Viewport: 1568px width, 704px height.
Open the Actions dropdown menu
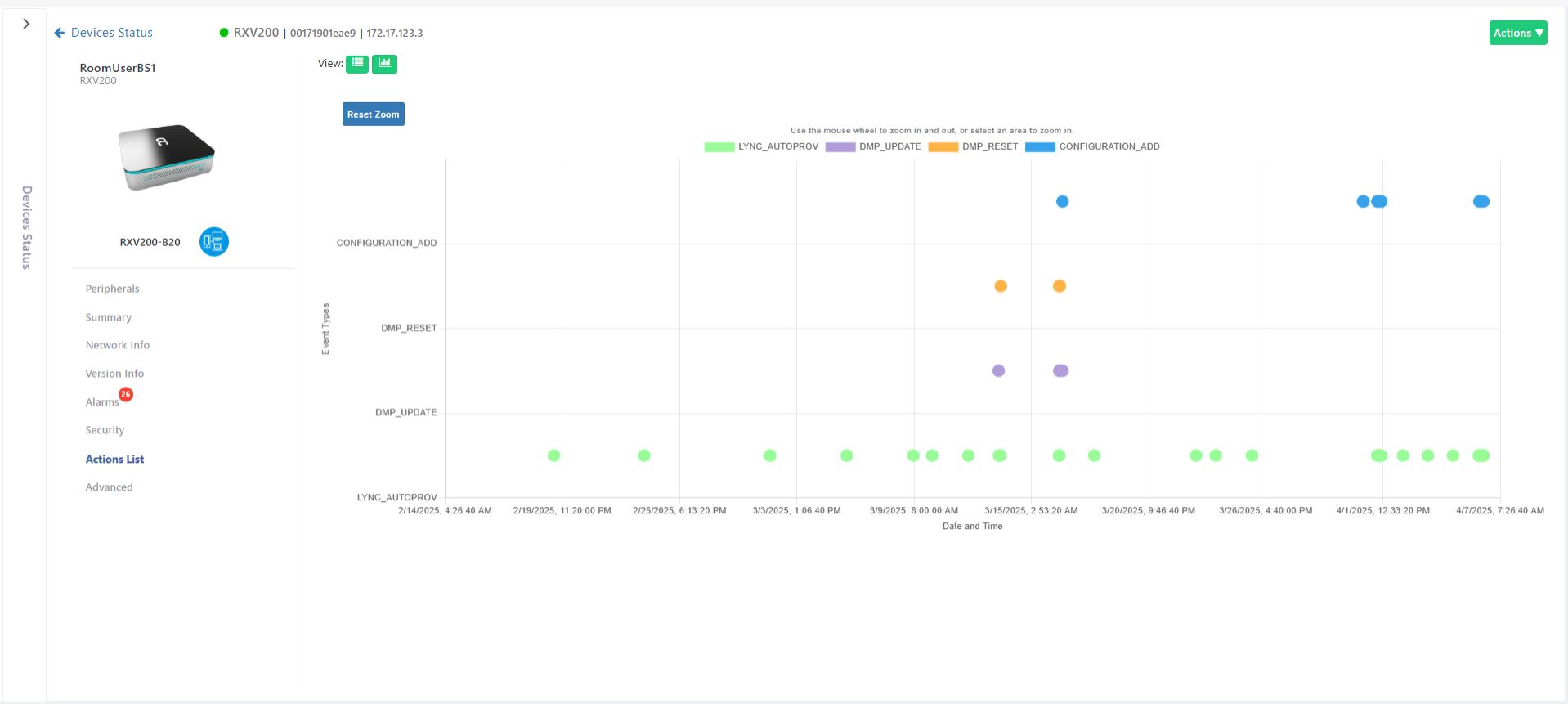pos(1517,33)
